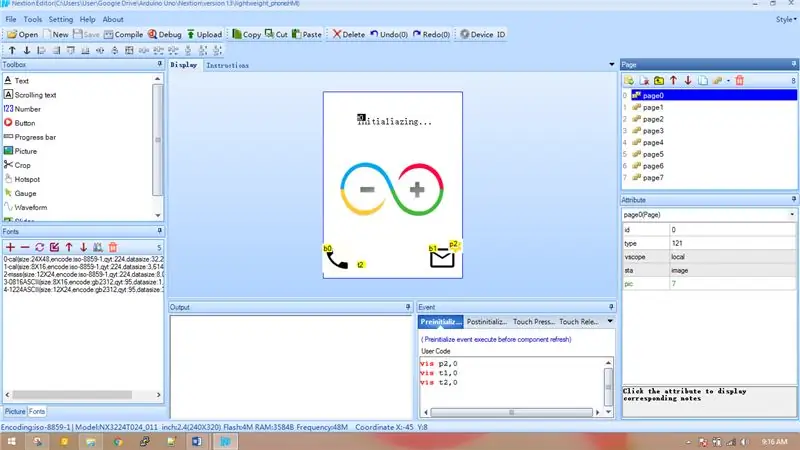Click the edit font icon in Fonts panel
This screenshot has height=450, width=800.
(54, 247)
